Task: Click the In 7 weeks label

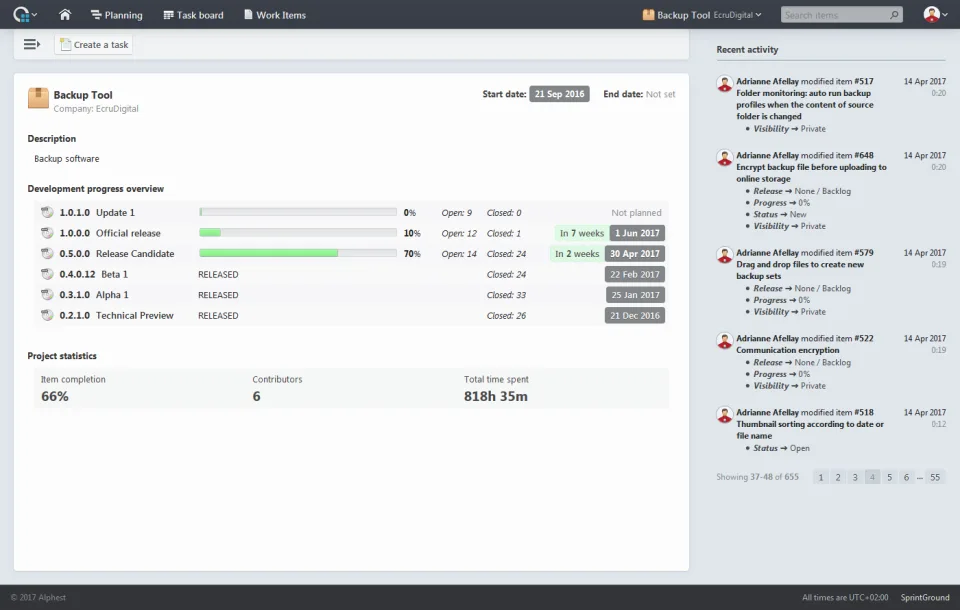Action: pos(582,233)
